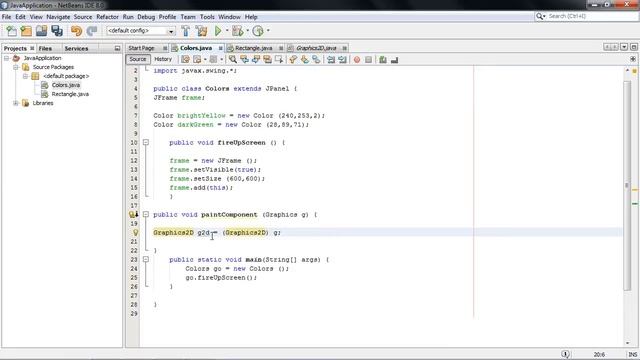Switch to Services panel tab

coord(76,48)
